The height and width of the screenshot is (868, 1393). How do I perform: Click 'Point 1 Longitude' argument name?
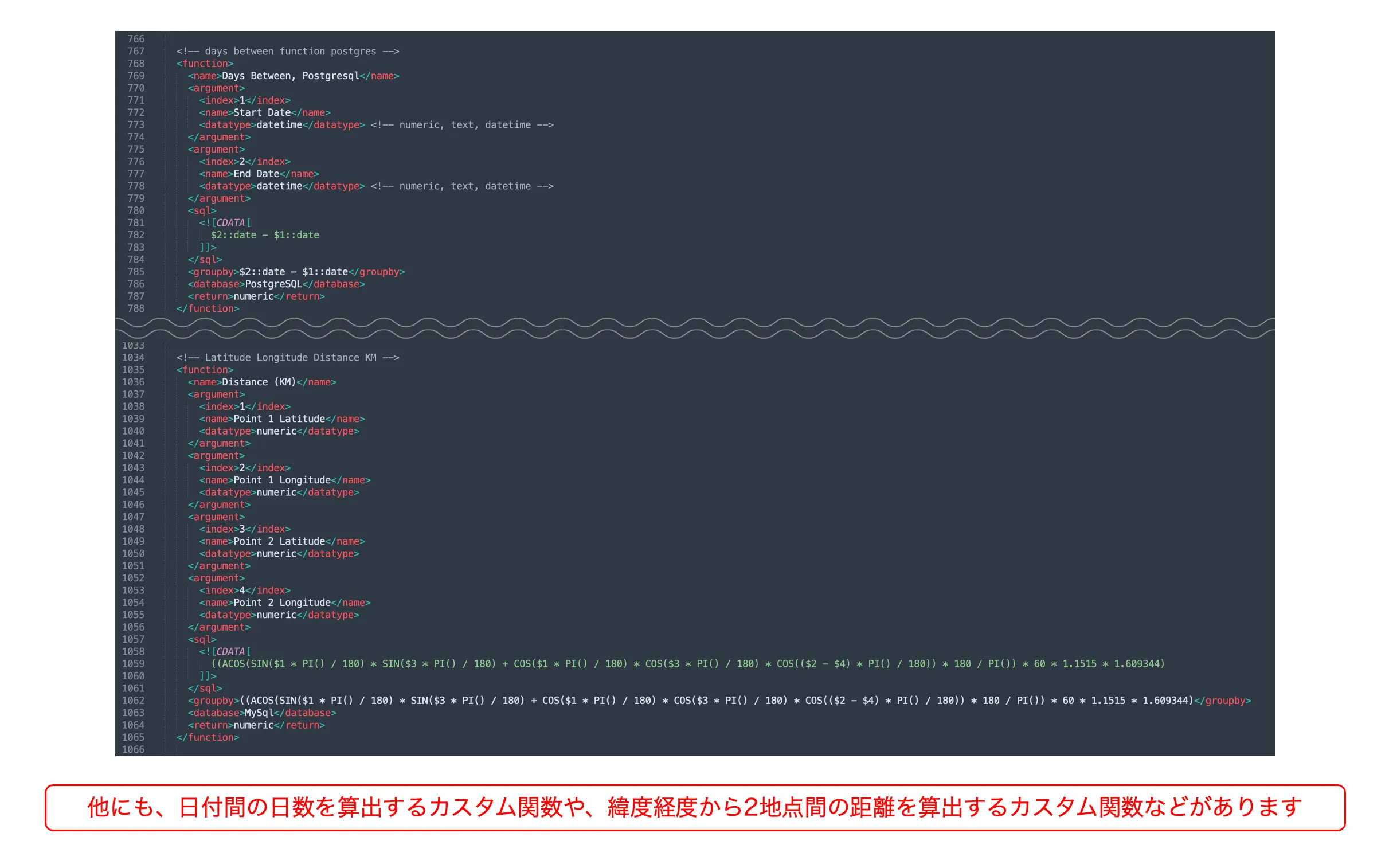(282, 480)
